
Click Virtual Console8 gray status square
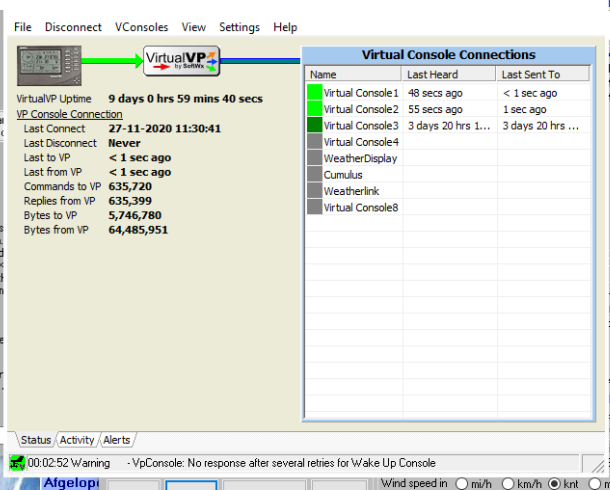click(x=314, y=207)
